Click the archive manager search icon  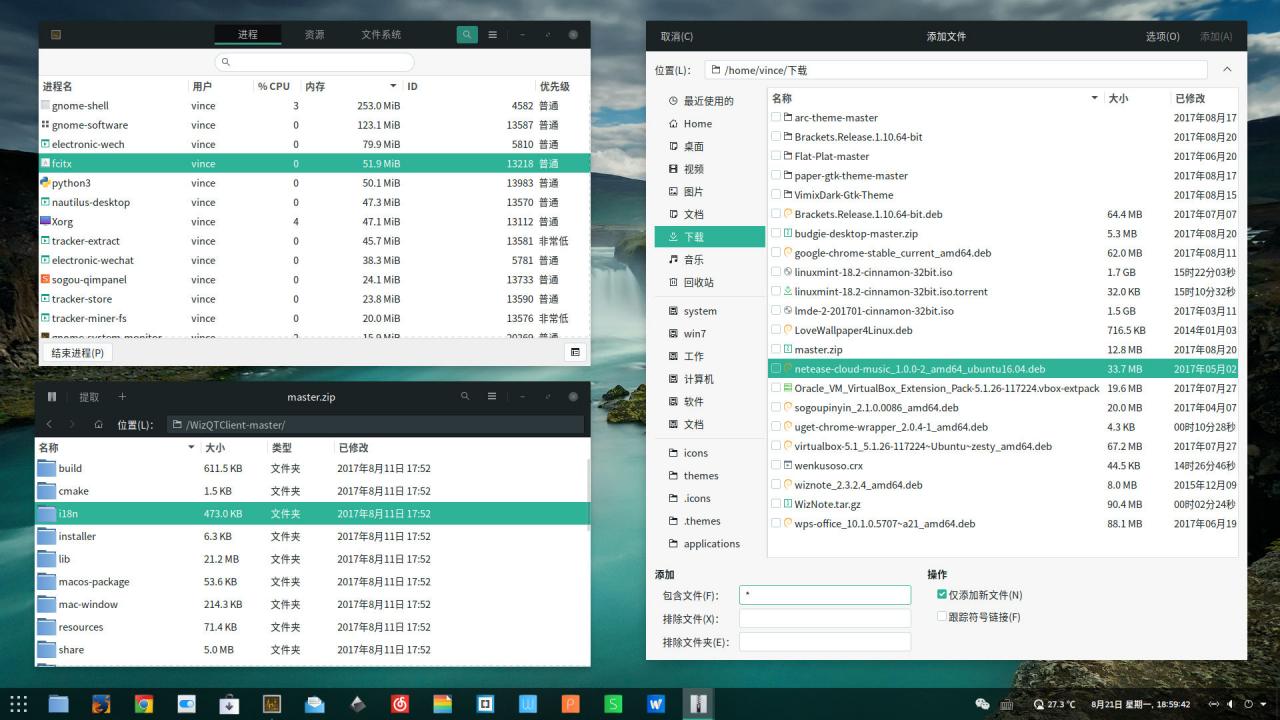tap(465, 396)
